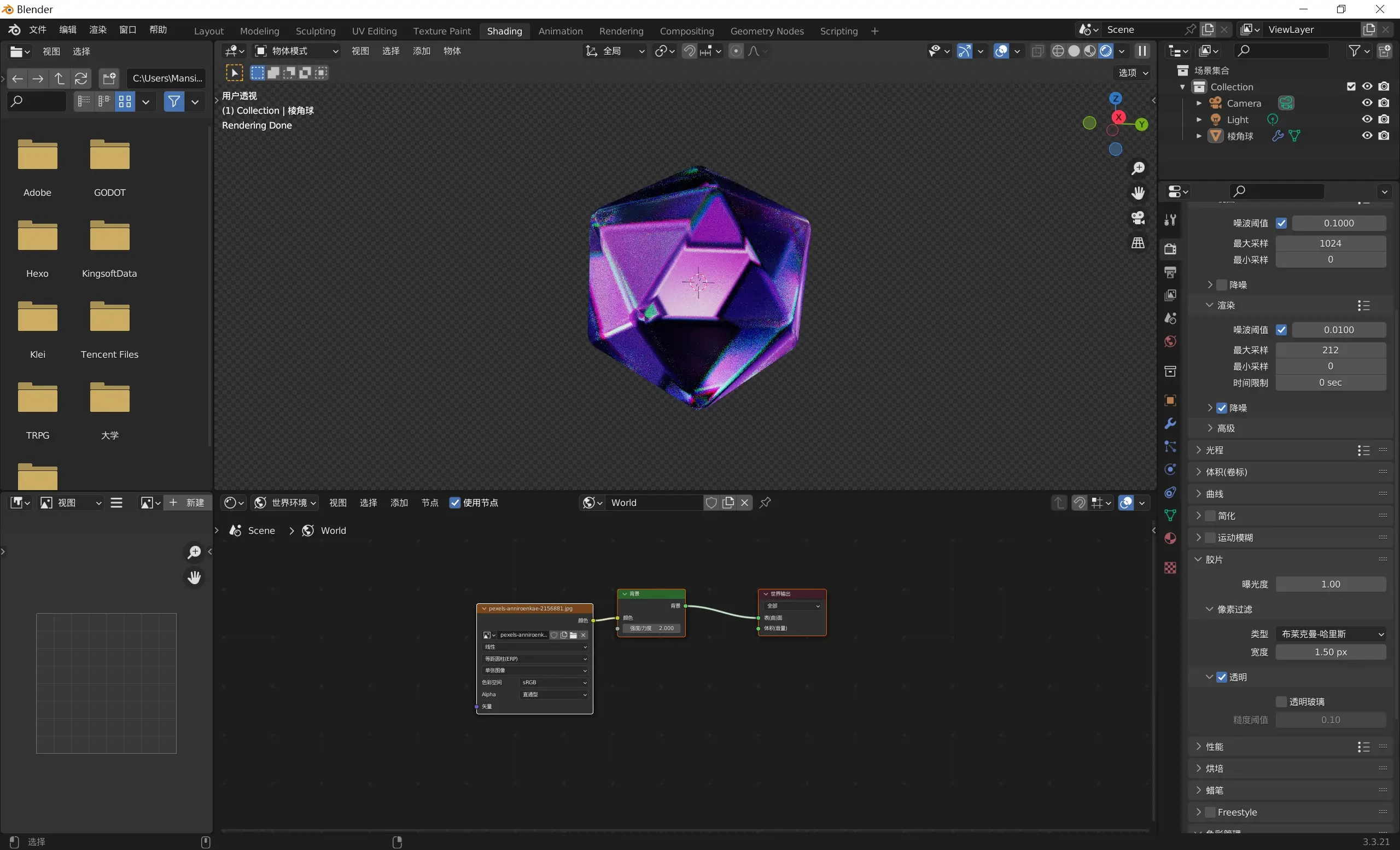This screenshot has width=1400, height=850.
Task: Open the Material properties tab icon
Action: pos(1170,538)
